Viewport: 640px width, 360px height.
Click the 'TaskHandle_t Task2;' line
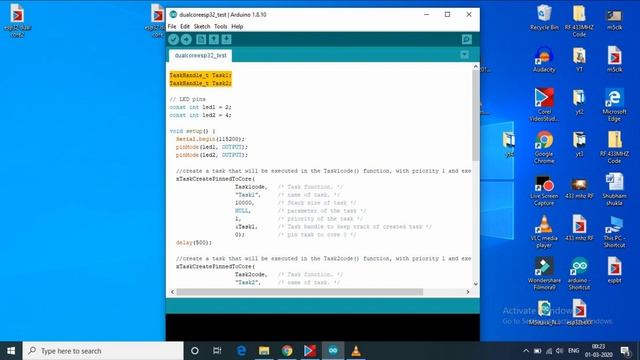[200, 83]
